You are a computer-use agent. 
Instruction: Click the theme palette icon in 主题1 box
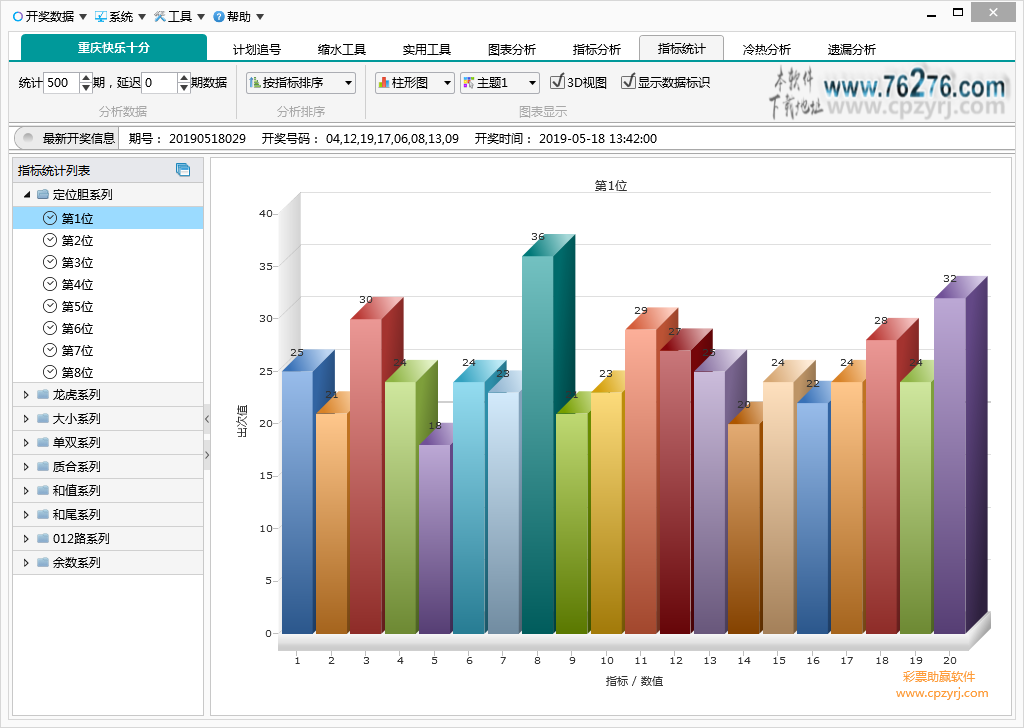point(469,82)
